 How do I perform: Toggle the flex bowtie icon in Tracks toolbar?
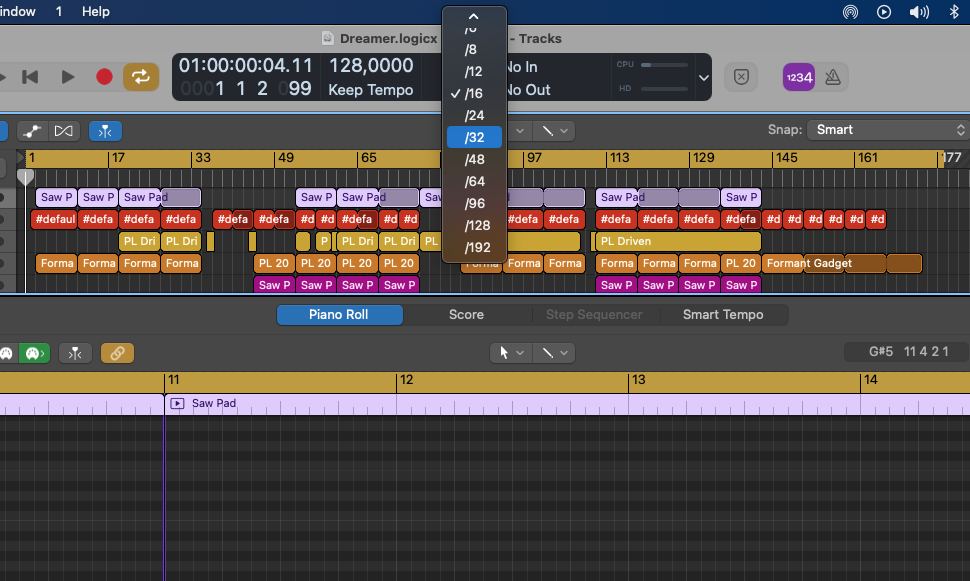pos(63,131)
